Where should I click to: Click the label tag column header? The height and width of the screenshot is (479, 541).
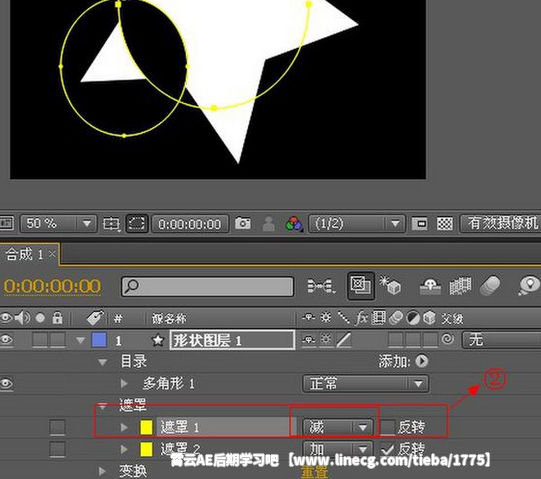[x=96, y=317]
